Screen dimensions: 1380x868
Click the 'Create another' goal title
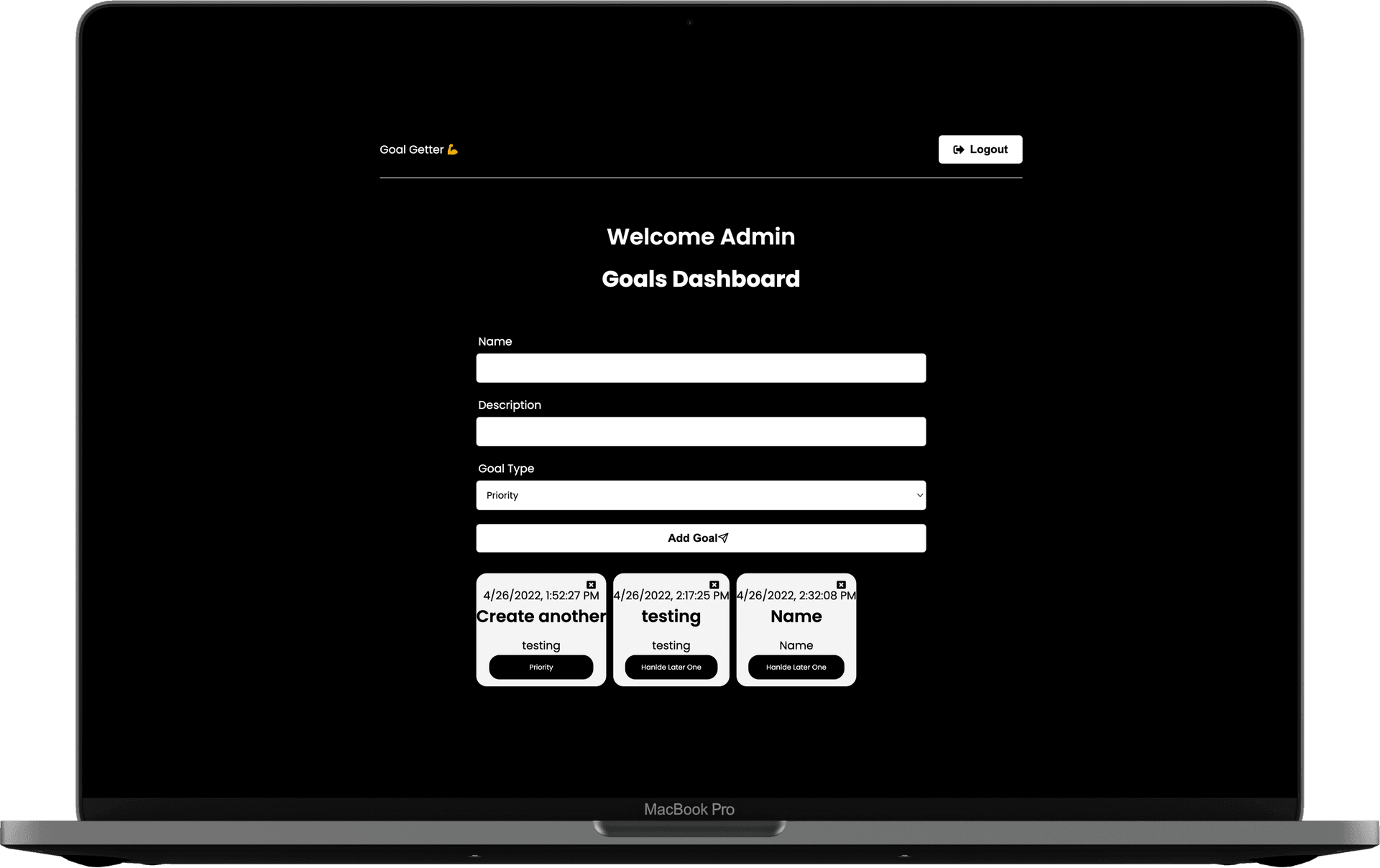(540, 617)
